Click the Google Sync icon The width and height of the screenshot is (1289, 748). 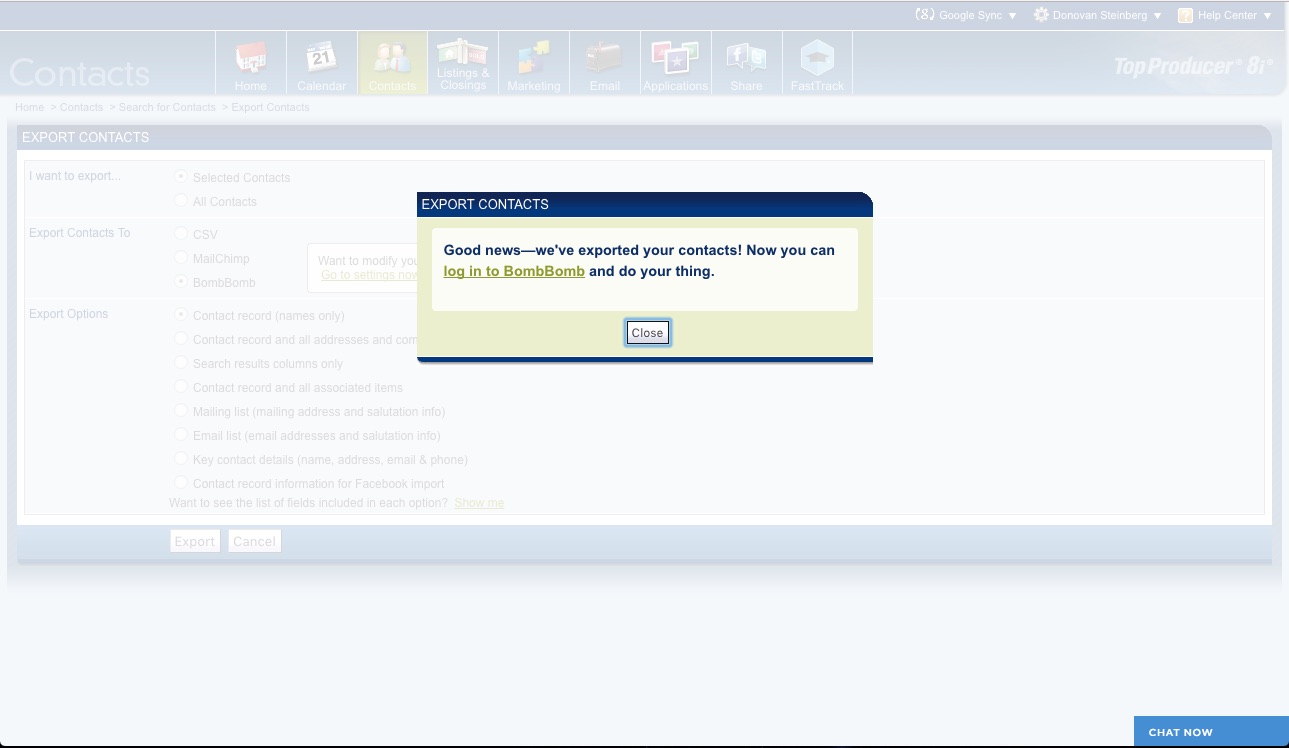[x=925, y=15]
